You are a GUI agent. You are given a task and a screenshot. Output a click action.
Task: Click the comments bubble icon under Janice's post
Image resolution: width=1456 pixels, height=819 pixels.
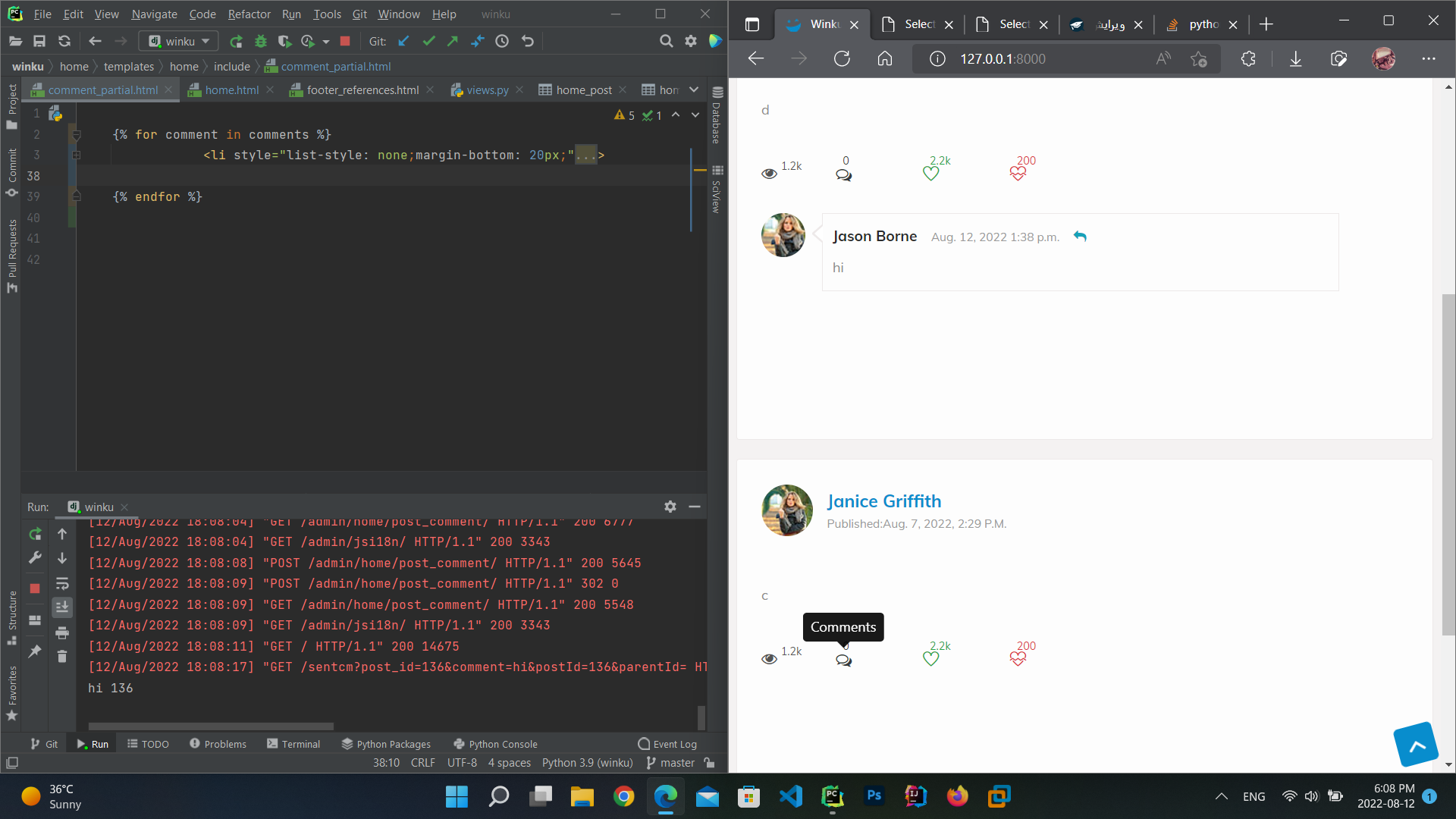click(x=843, y=661)
